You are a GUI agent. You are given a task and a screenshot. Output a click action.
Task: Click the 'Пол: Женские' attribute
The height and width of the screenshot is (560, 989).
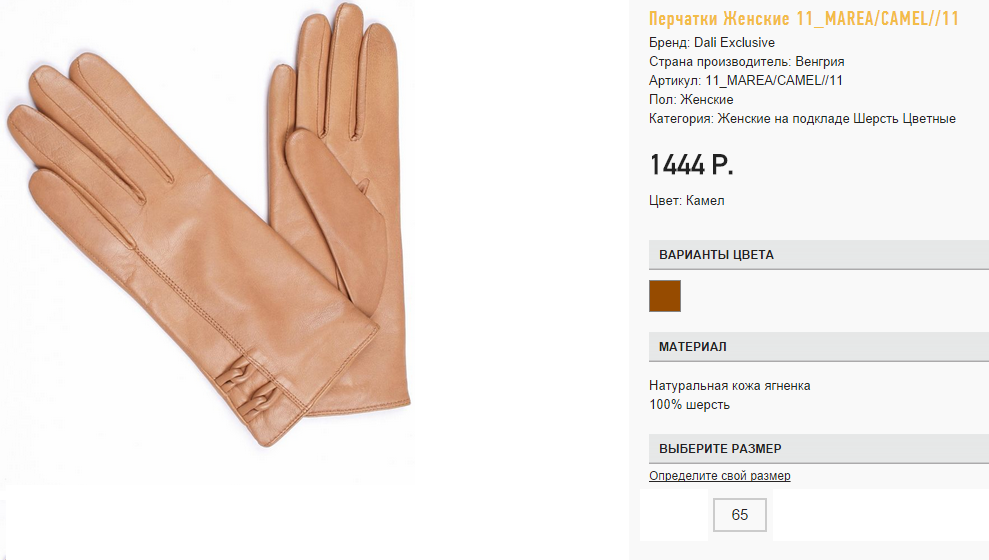(x=691, y=99)
